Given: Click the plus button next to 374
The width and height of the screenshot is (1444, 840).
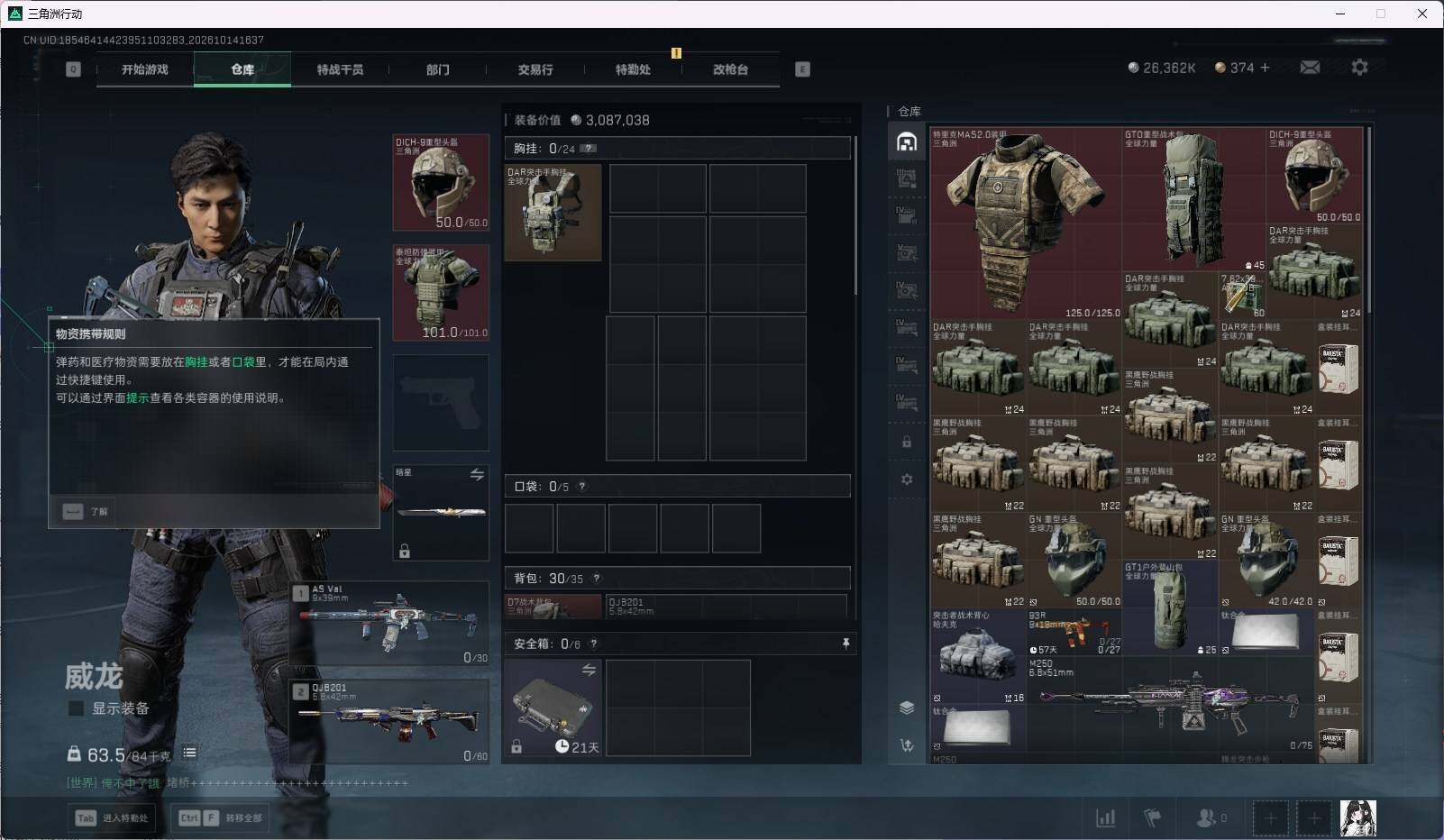Looking at the screenshot, I should point(1265,68).
